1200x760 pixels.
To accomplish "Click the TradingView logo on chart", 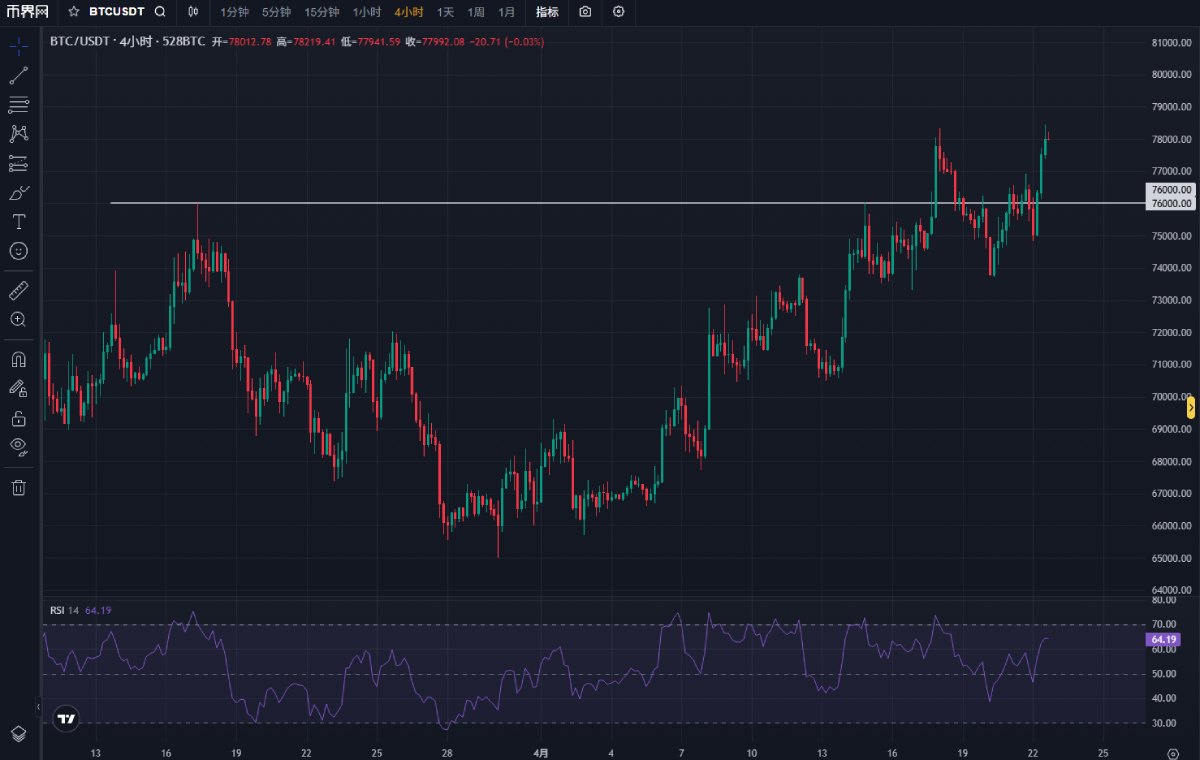I will coord(66,718).
